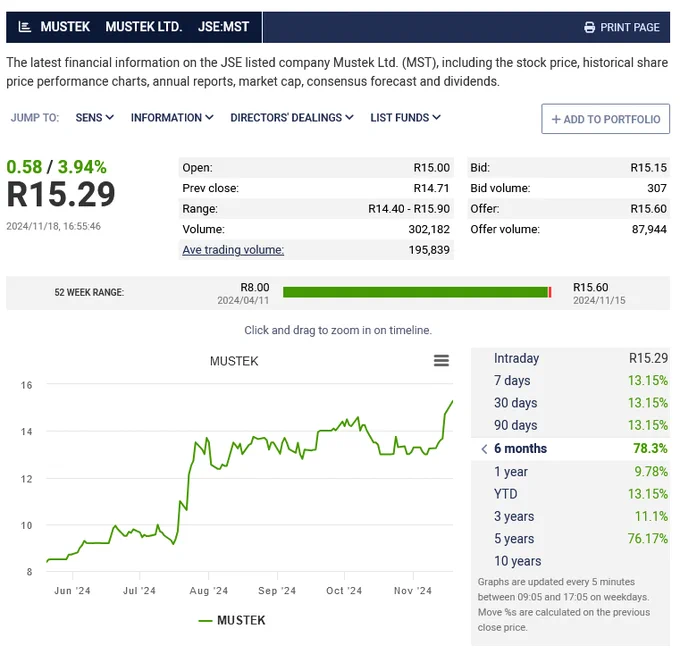Open the LIST FUNDS dropdown
This screenshot has width=680, height=654.
[x=405, y=118]
